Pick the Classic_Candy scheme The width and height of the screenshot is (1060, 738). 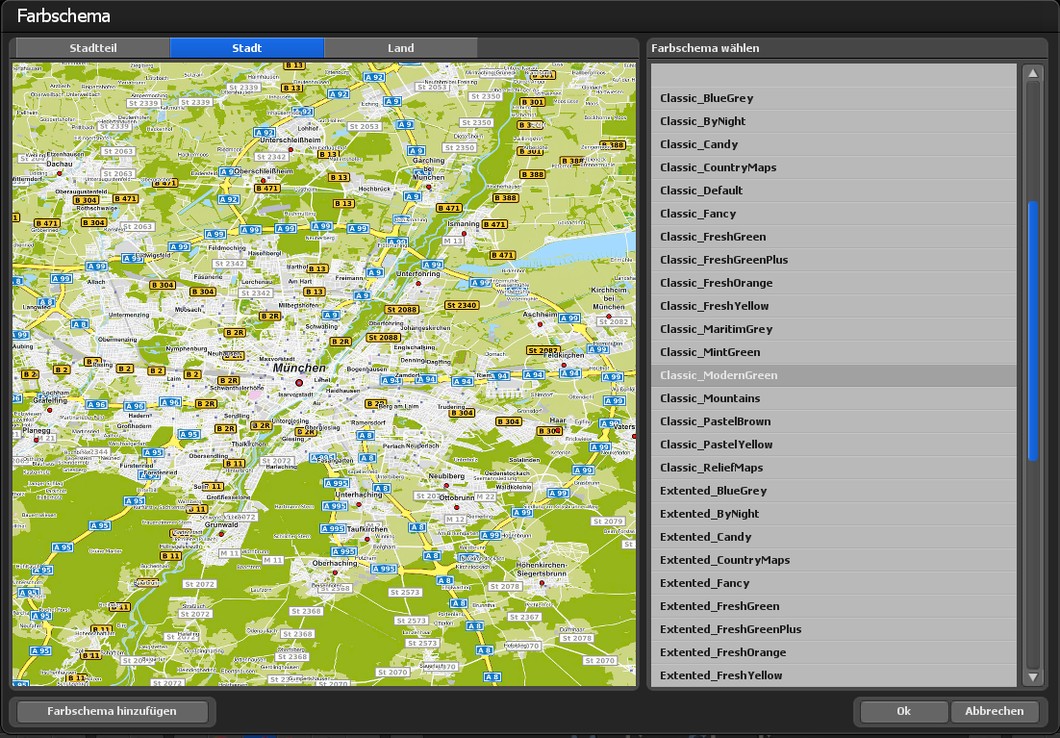click(x=699, y=144)
